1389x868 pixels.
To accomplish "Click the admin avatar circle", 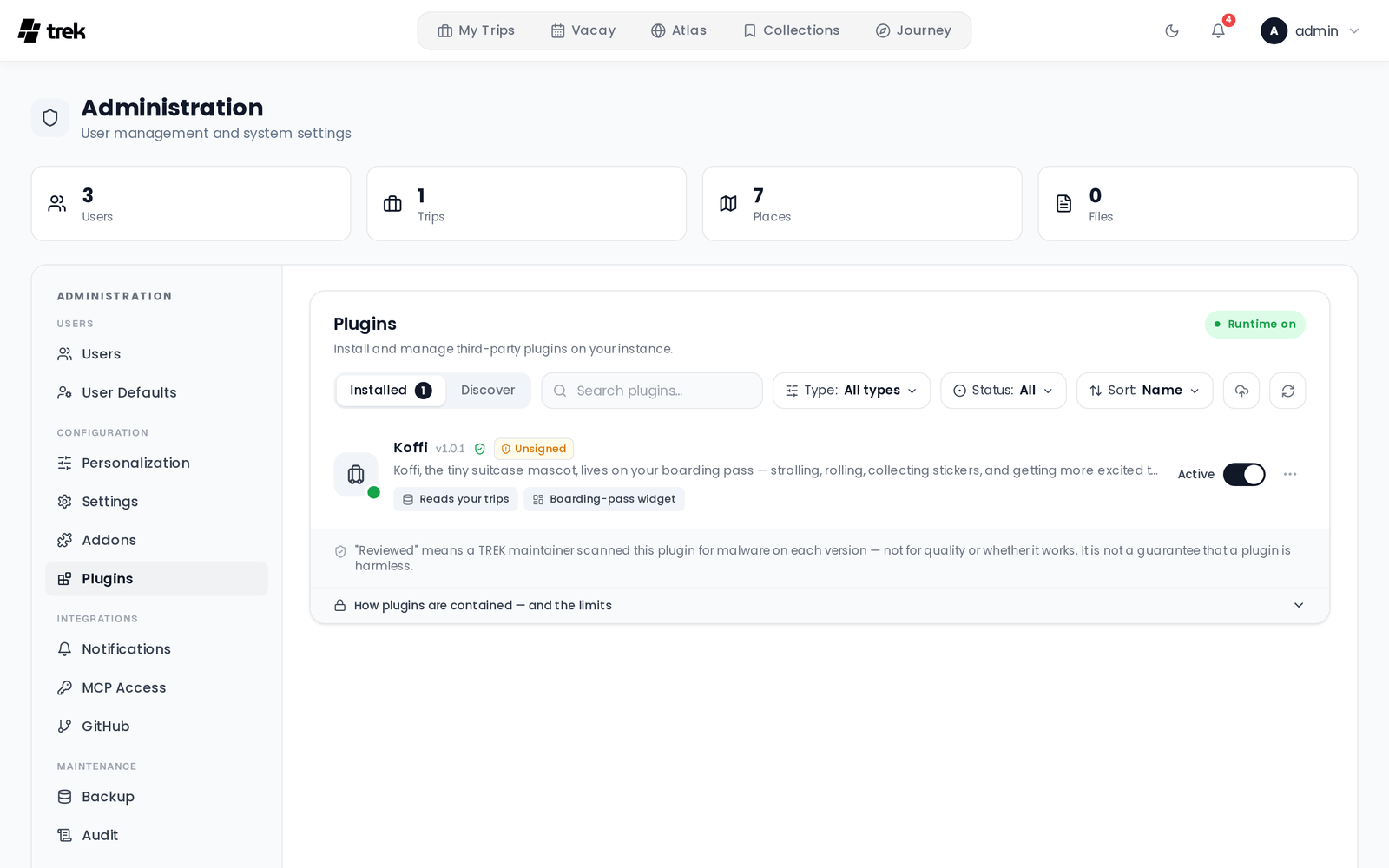I will [x=1274, y=31].
